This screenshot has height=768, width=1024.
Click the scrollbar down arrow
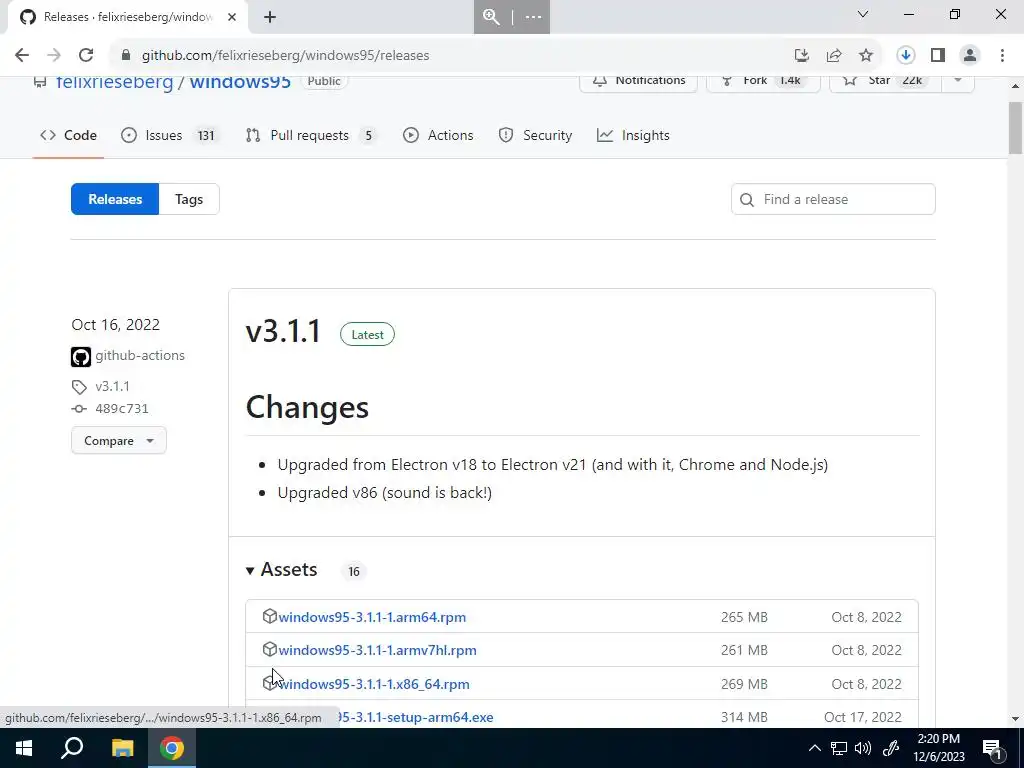(x=1015, y=719)
